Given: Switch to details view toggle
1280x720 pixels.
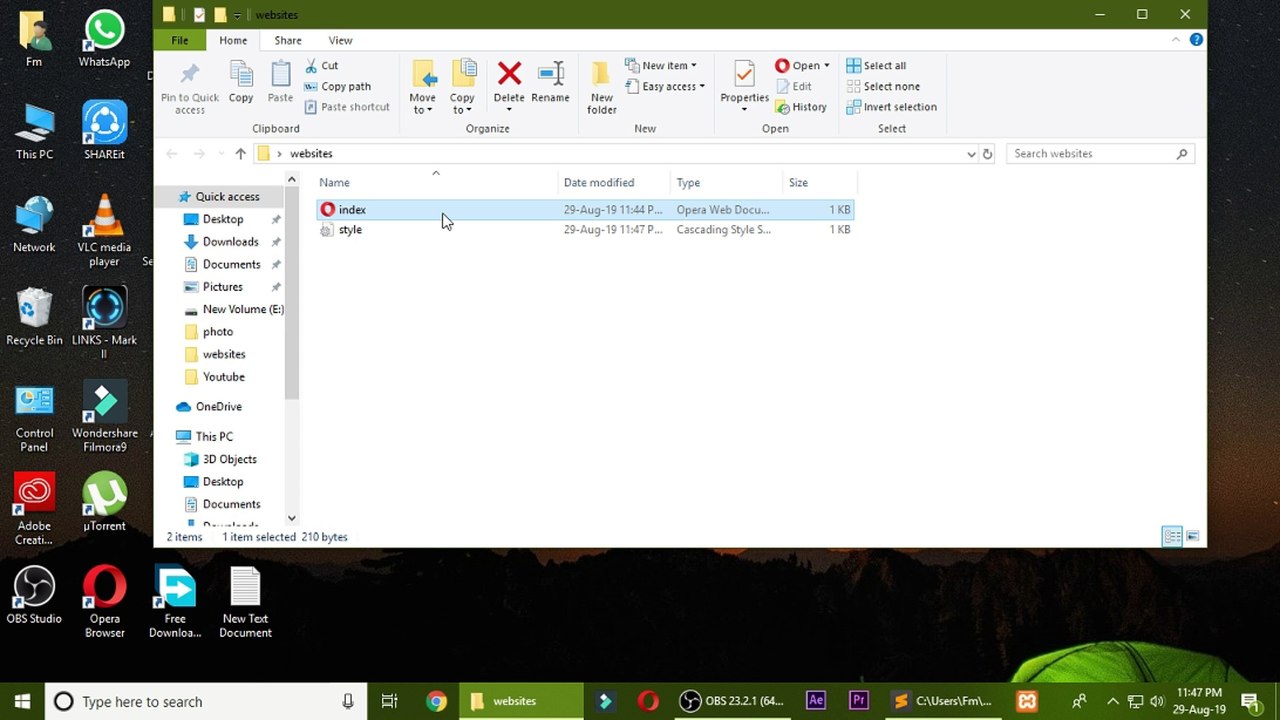Looking at the screenshot, I should click(x=1172, y=537).
